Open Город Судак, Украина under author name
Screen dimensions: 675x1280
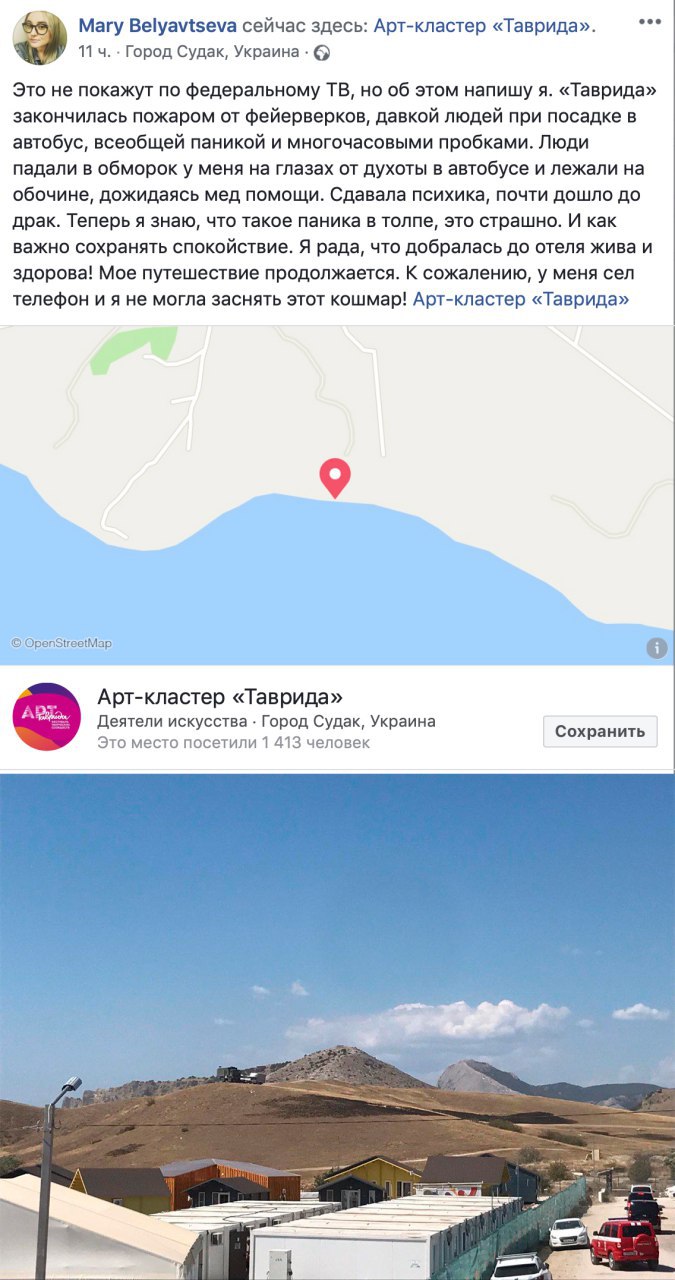(x=210, y=52)
